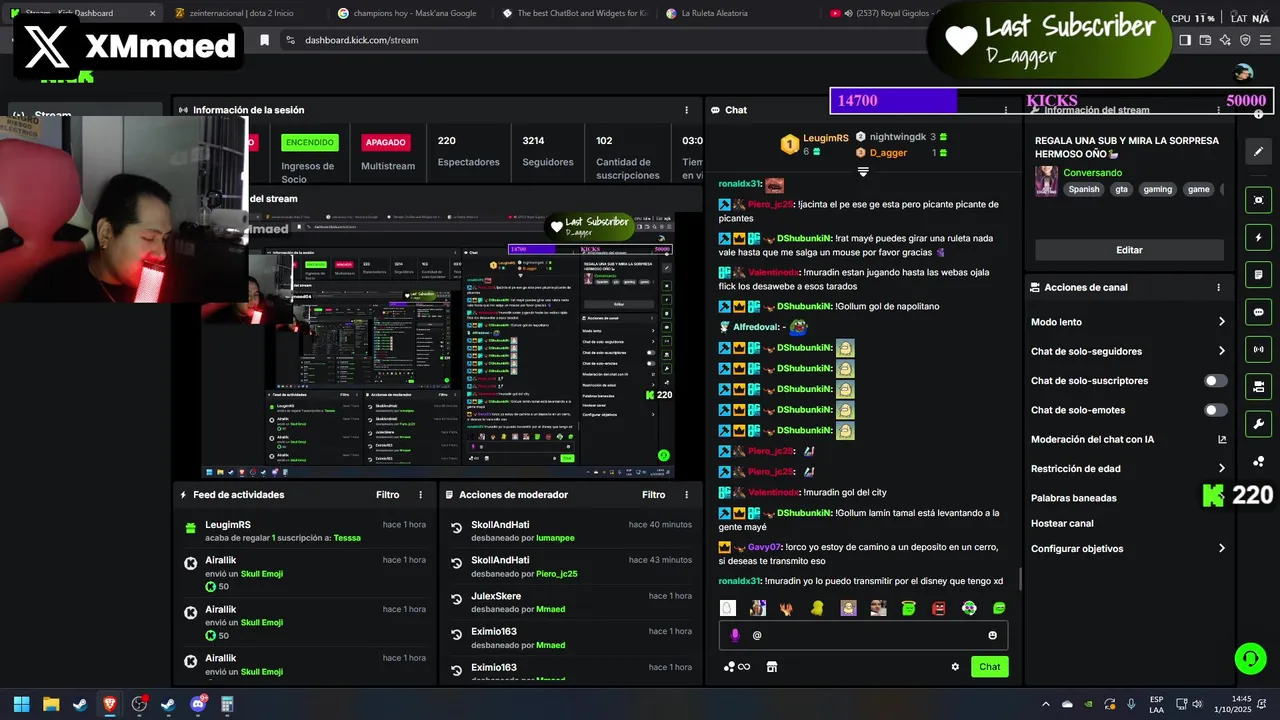
Task: Open File Explorer from the taskbar
Action: click(51, 704)
